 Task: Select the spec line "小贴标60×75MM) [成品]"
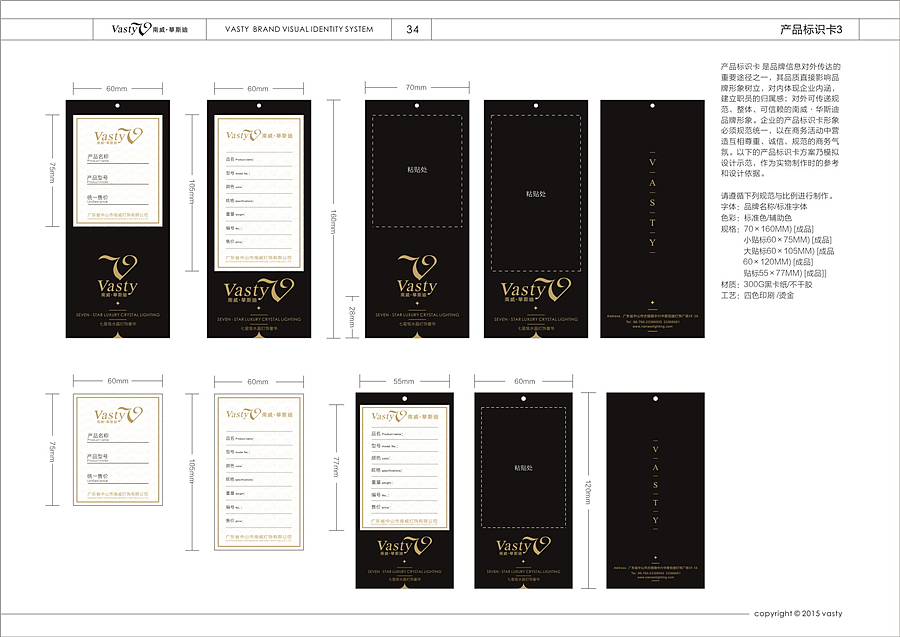[788, 239]
